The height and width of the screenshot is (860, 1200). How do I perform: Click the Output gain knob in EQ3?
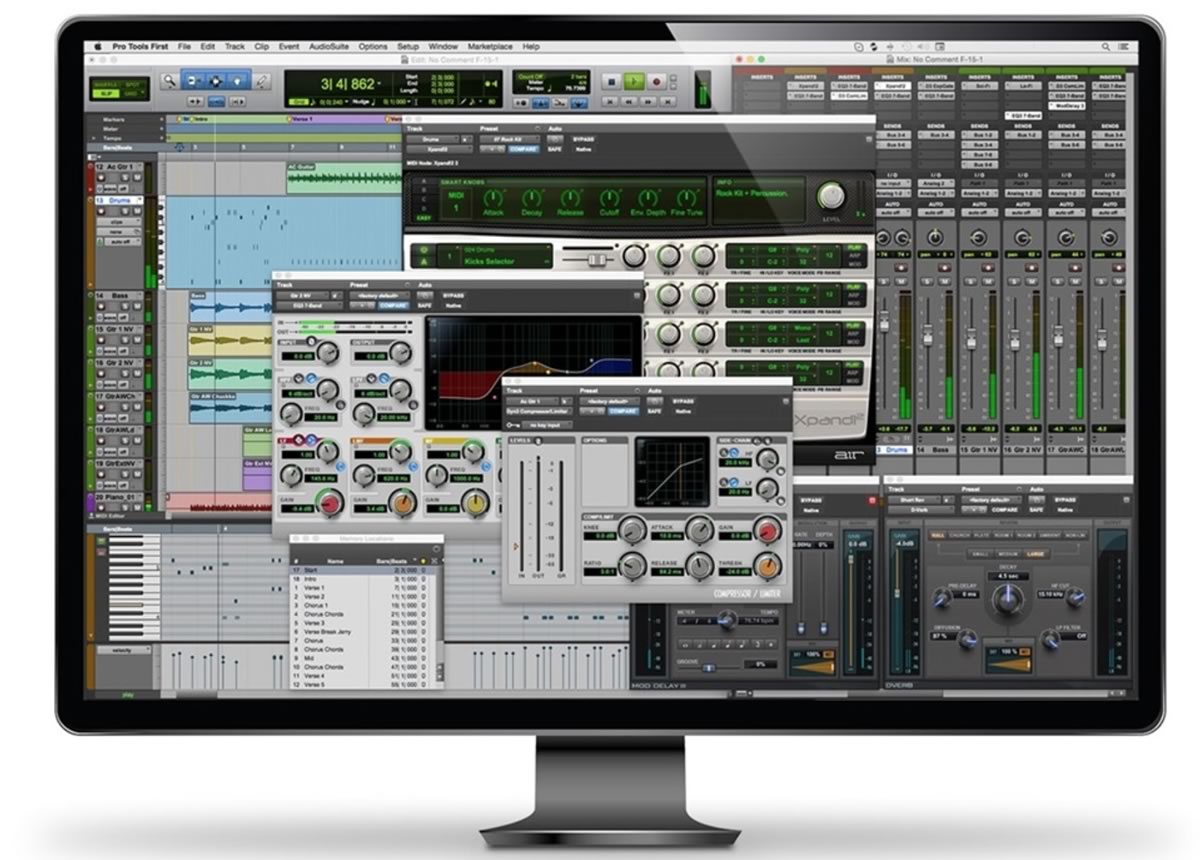coord(399,352)
